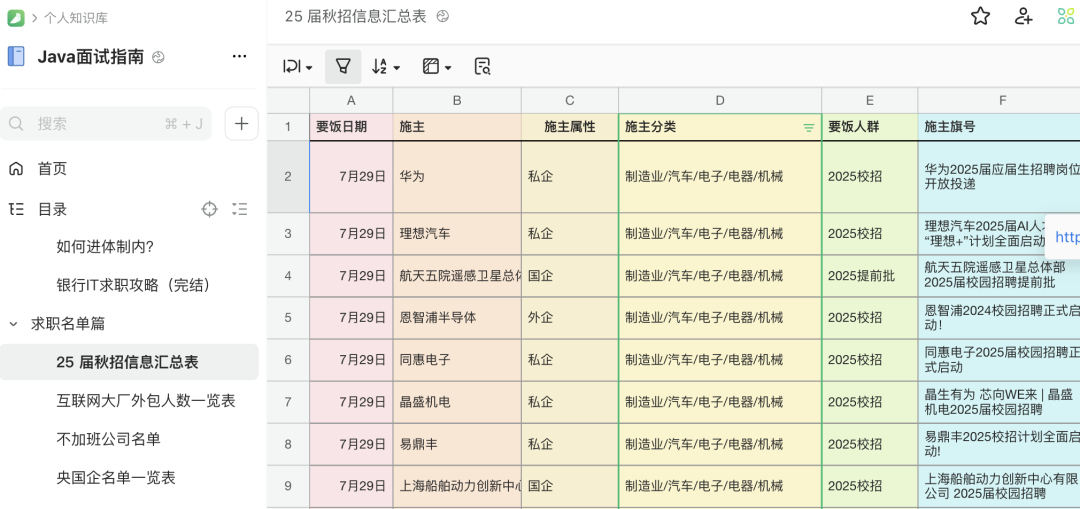Open the filter dropdown in 施主分类 header
This screenshot has height=509, width=1080.
coord(809,127)
